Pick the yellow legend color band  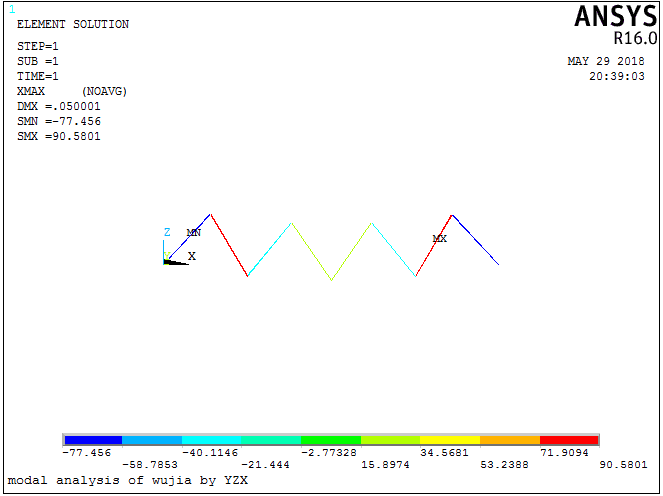click(449, 440)
